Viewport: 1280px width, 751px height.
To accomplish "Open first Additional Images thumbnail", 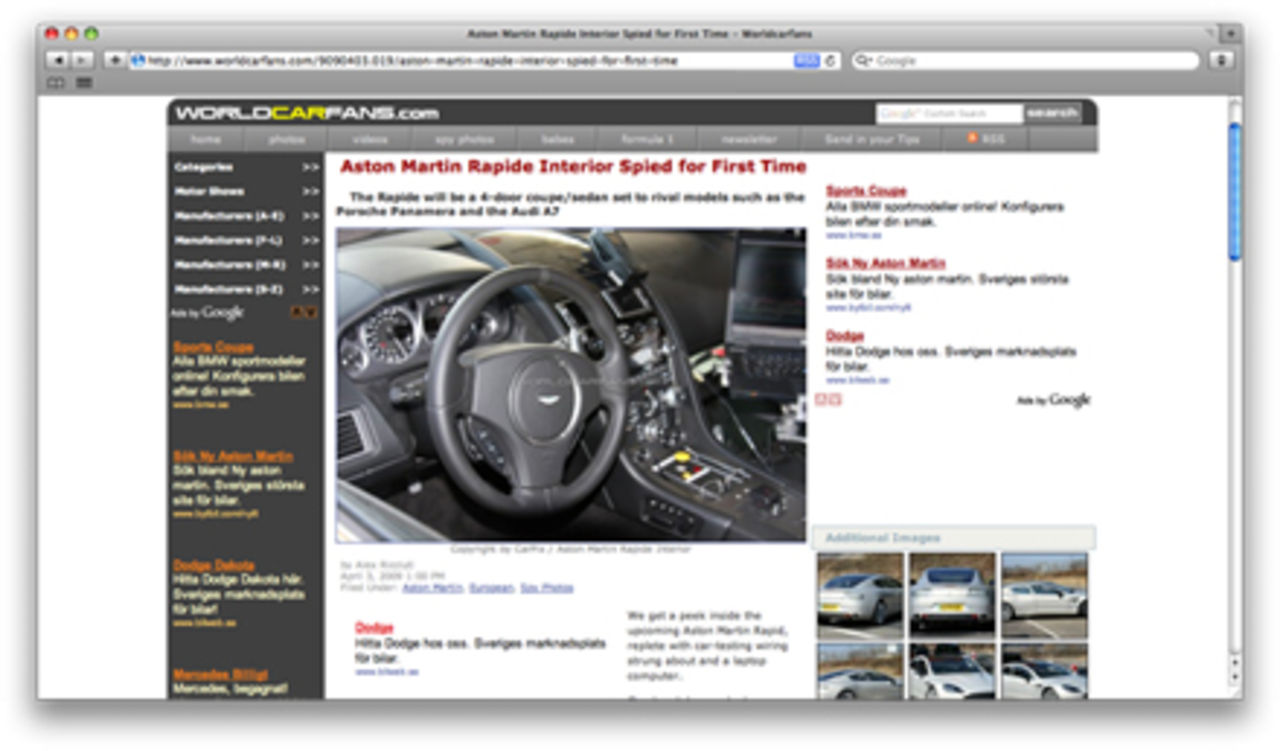I will pyautogui.click(x=859, y=596).
